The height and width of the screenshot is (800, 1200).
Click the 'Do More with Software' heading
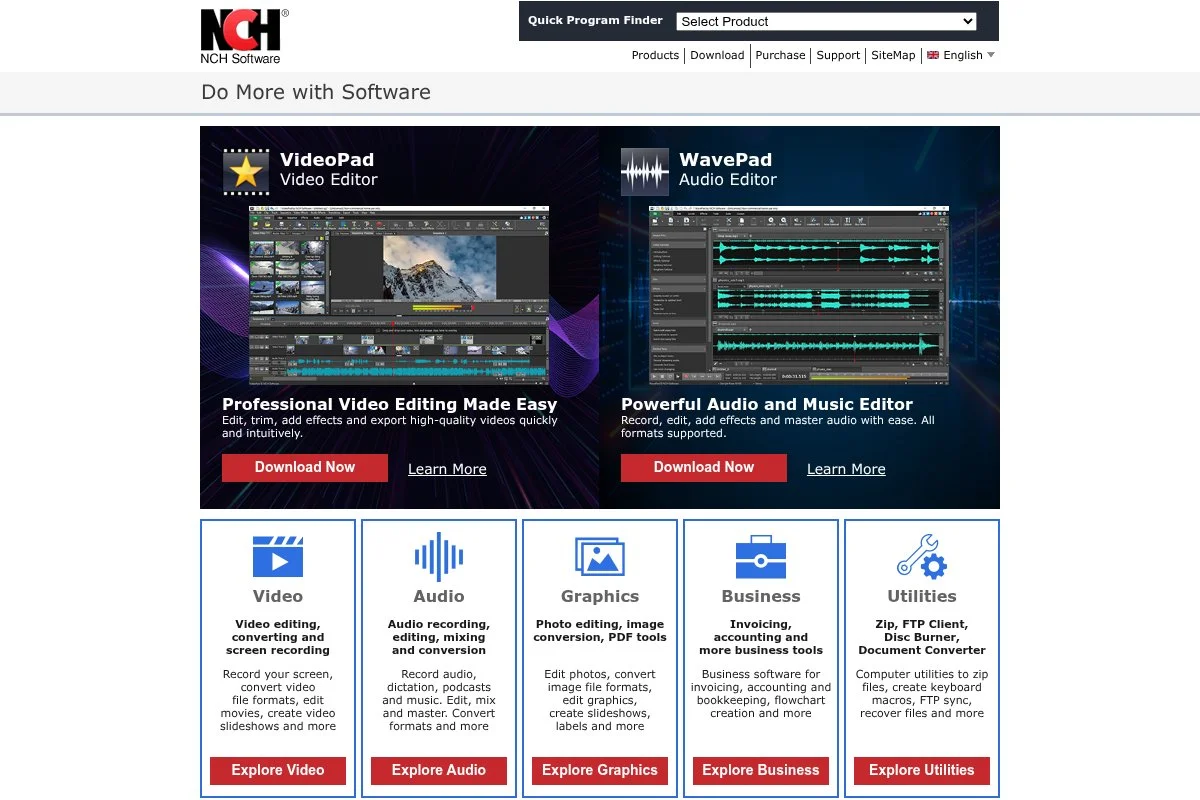[x=316, y=92]
